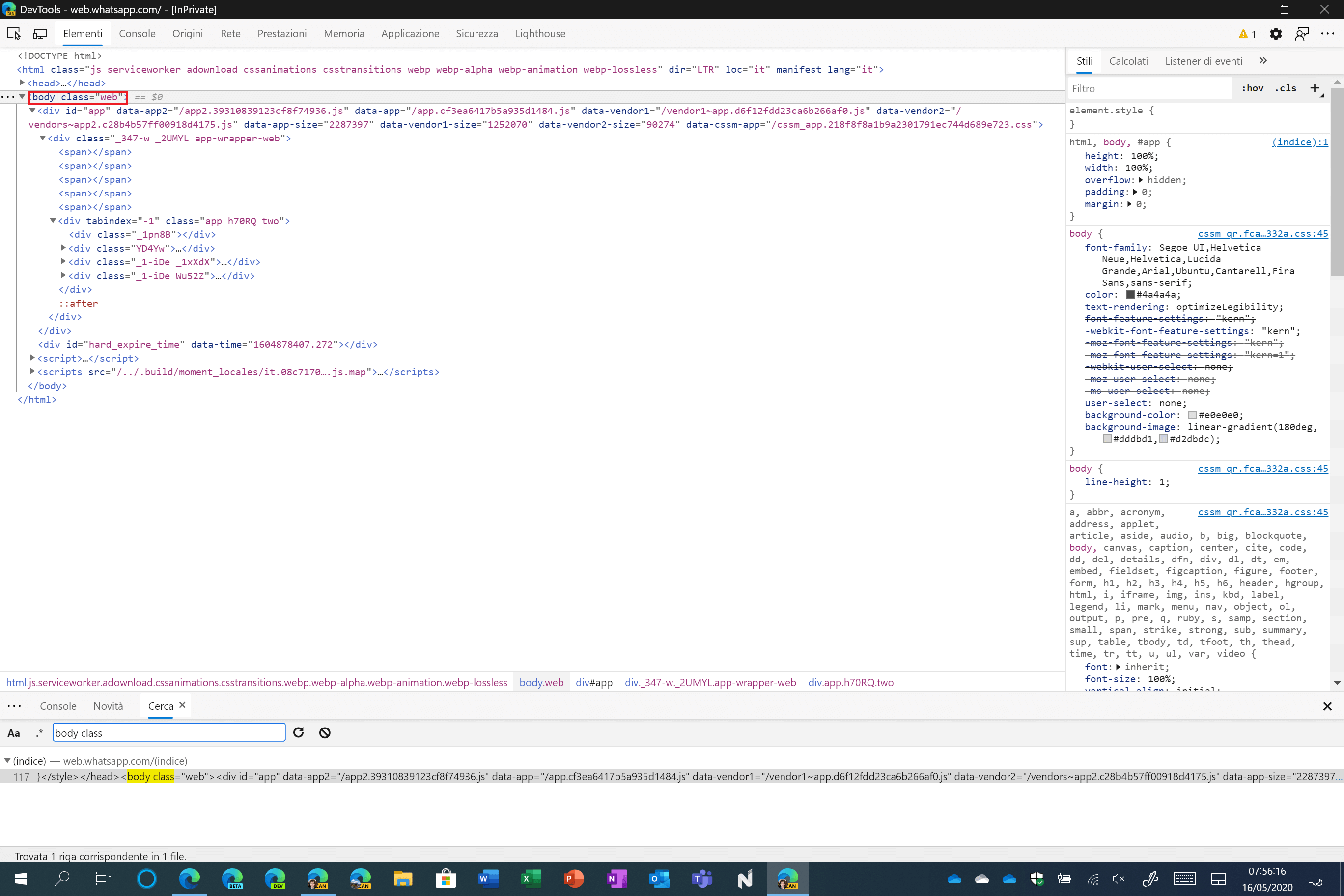Open the Lighthouse tab
1344x896 pixels.
pyautogui.click(x=540, y=34)
